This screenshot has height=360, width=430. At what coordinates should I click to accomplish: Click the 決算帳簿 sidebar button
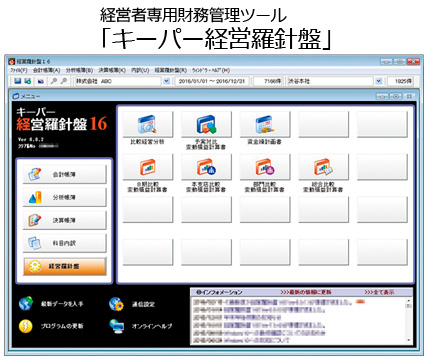coord(65,220)
